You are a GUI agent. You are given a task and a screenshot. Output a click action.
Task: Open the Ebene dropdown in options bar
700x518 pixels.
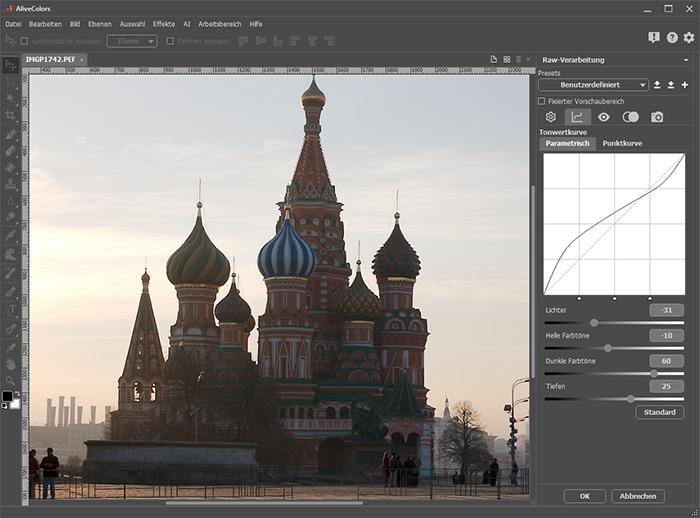click(132, 41)
